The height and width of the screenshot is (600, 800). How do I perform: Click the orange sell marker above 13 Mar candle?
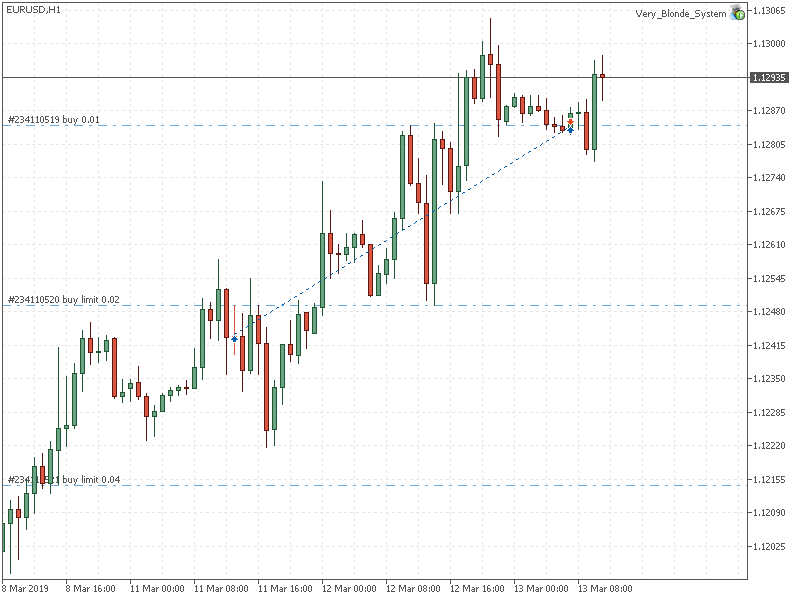tap(570, 122)
